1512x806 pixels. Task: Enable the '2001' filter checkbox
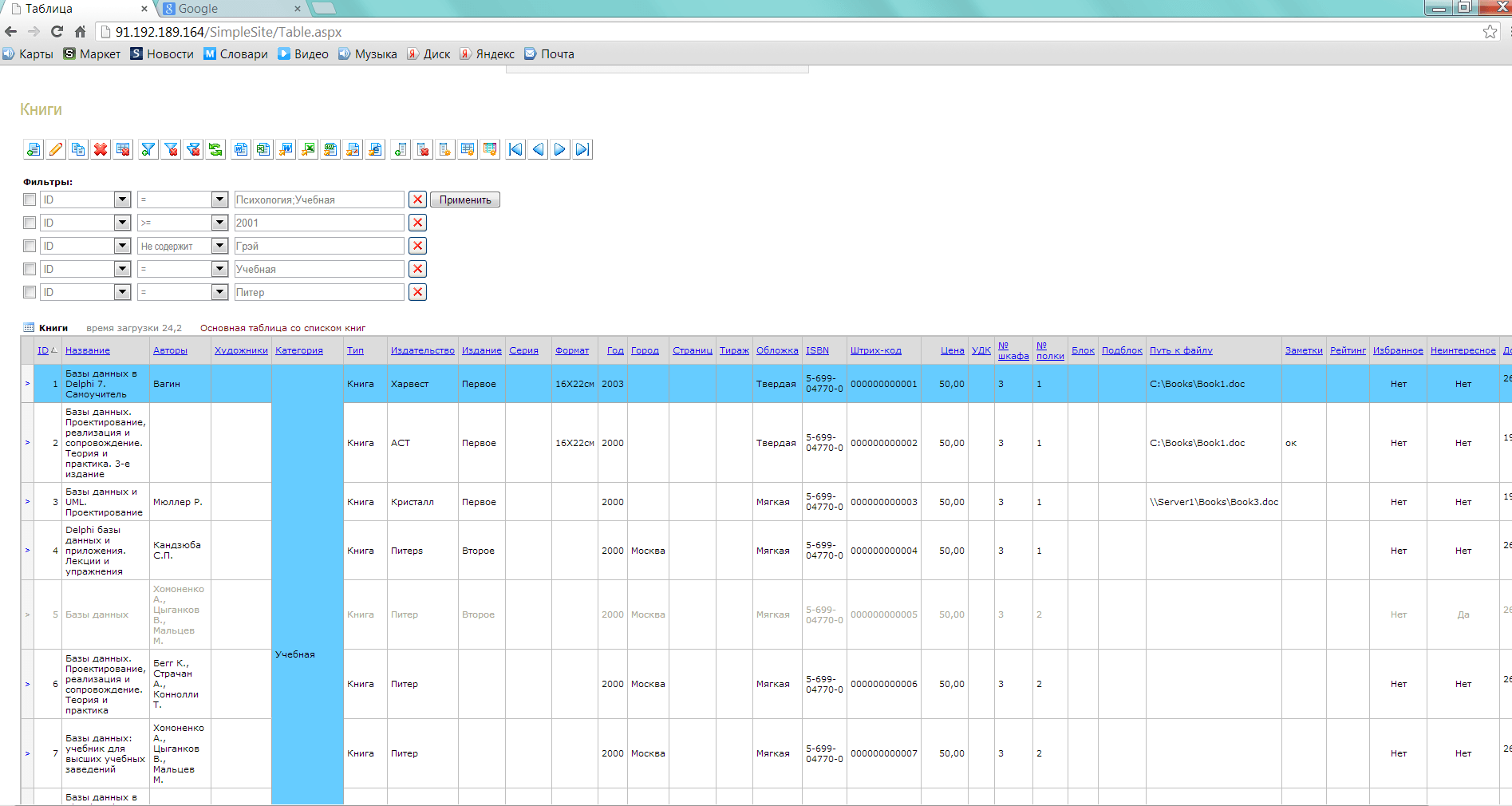[30, 223]
